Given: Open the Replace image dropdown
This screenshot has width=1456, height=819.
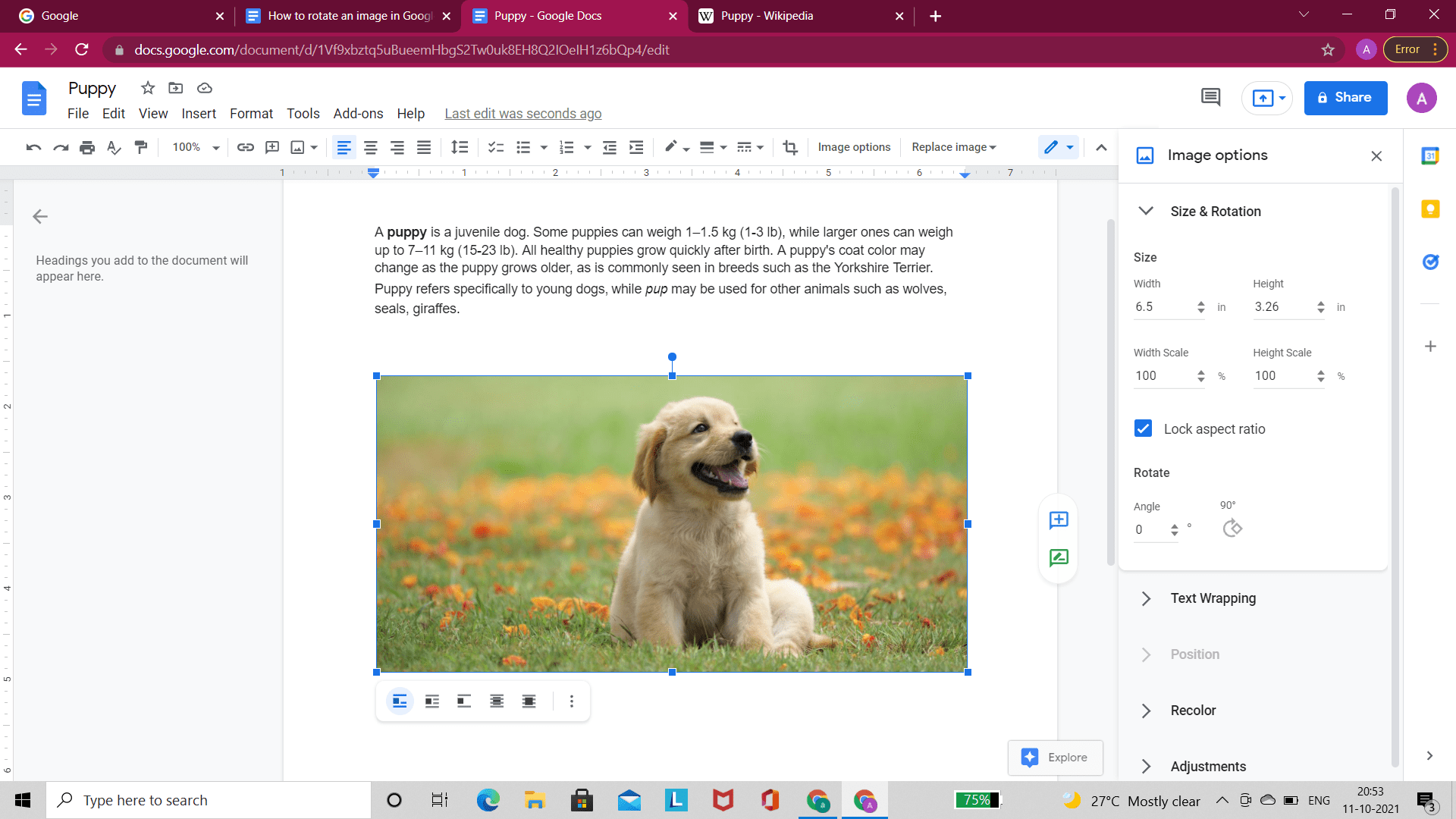Looking at the screenshot, I should pyautogui.click(x=953, y=147).
